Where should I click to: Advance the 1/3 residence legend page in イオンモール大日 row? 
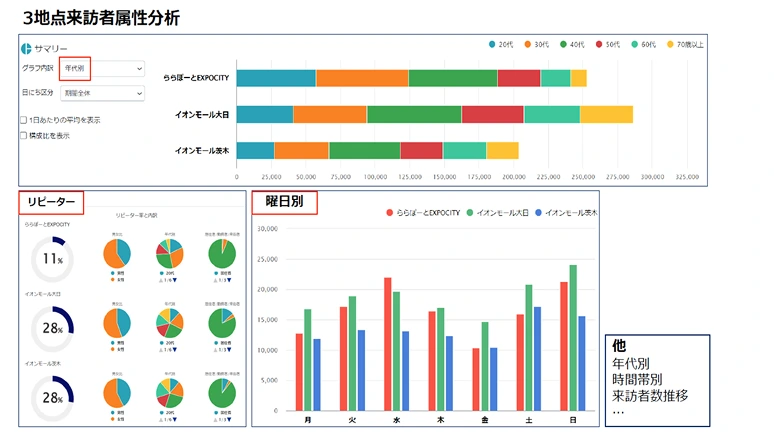pyautogui.click(x=229, y=350)
